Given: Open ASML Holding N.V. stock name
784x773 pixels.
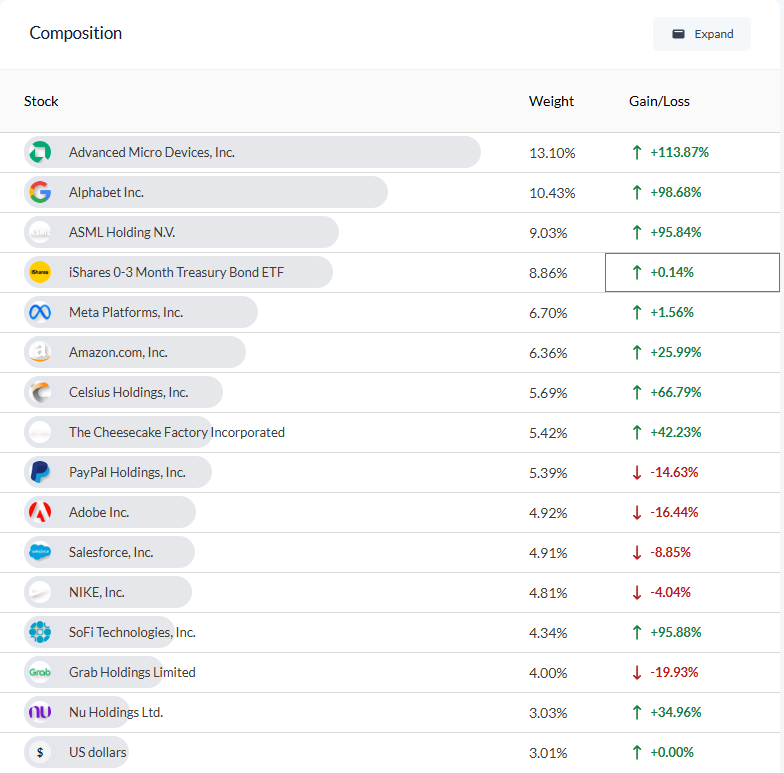Looking at the screenshot, I should [122, 232].
